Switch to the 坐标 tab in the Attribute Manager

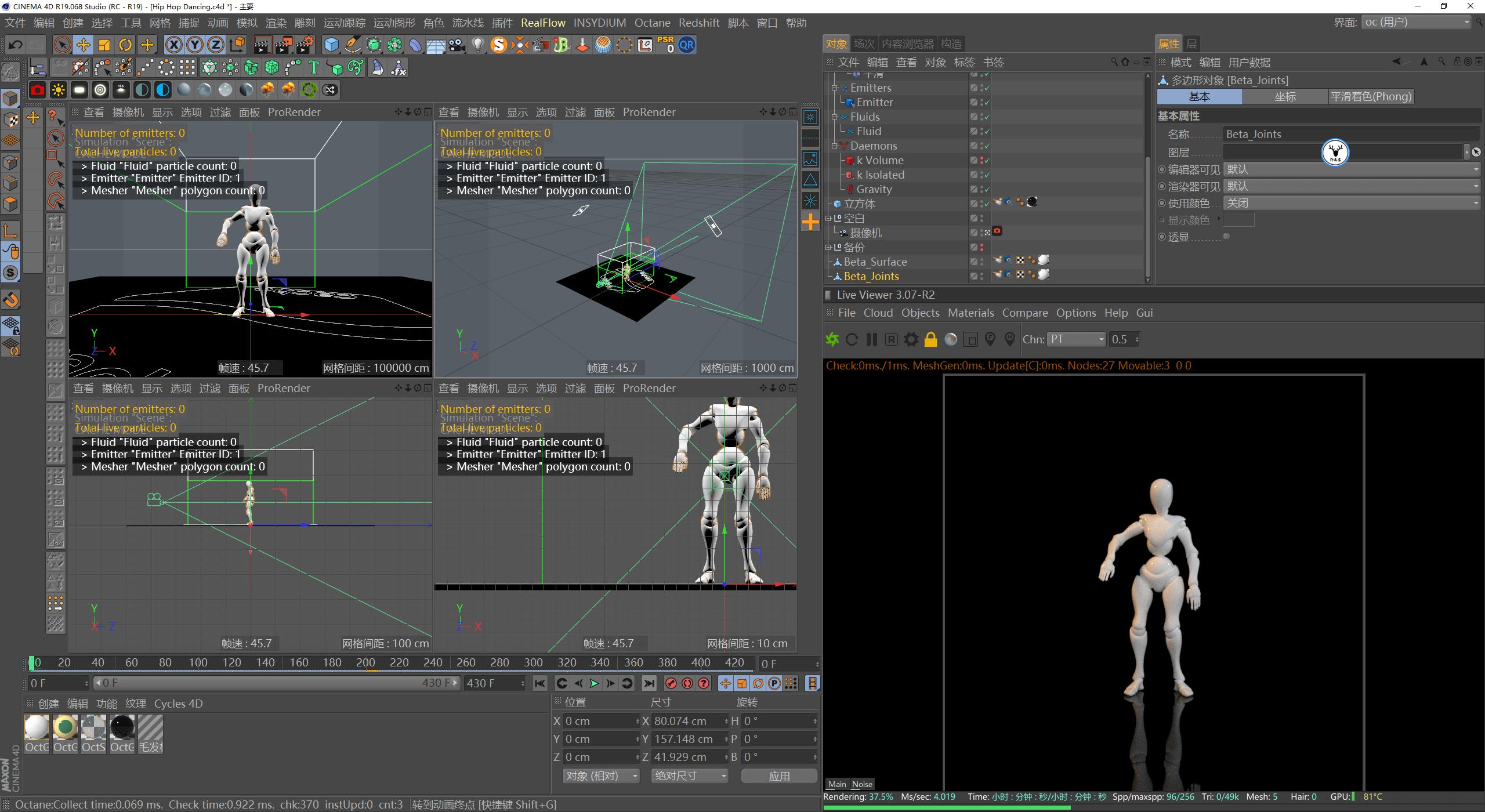coord(1285,96)
